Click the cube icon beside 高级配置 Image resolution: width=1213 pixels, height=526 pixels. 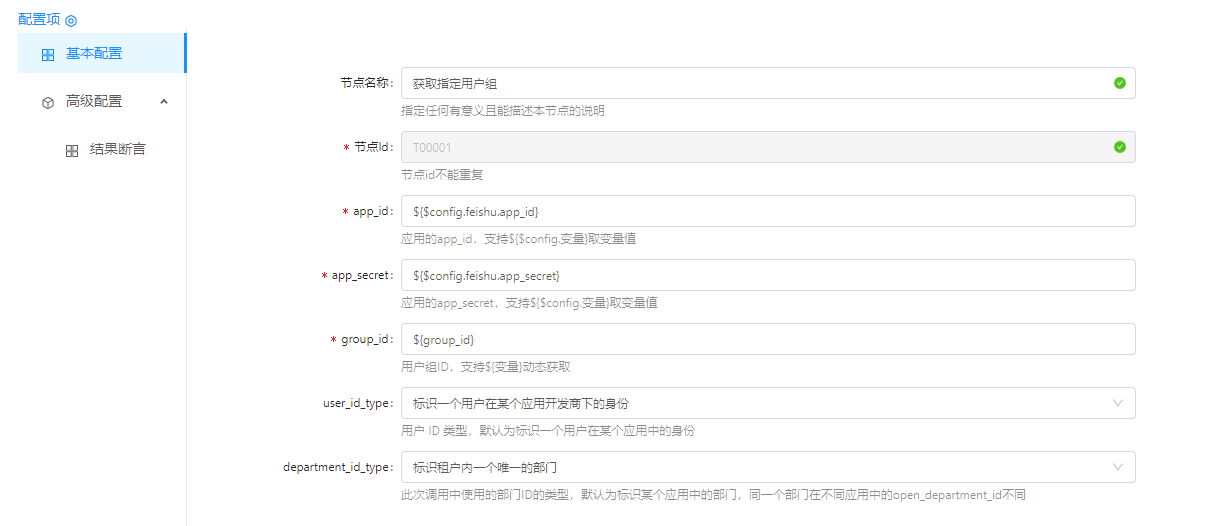click(48, 102)
